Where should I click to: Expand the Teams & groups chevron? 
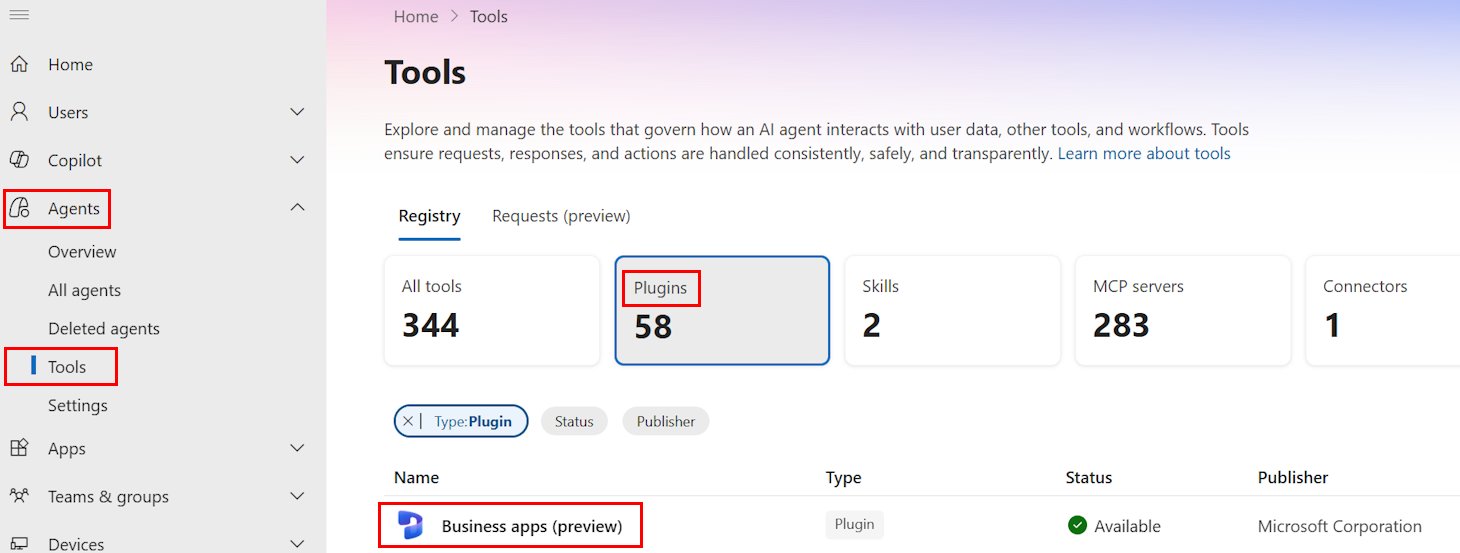[297, 496]
